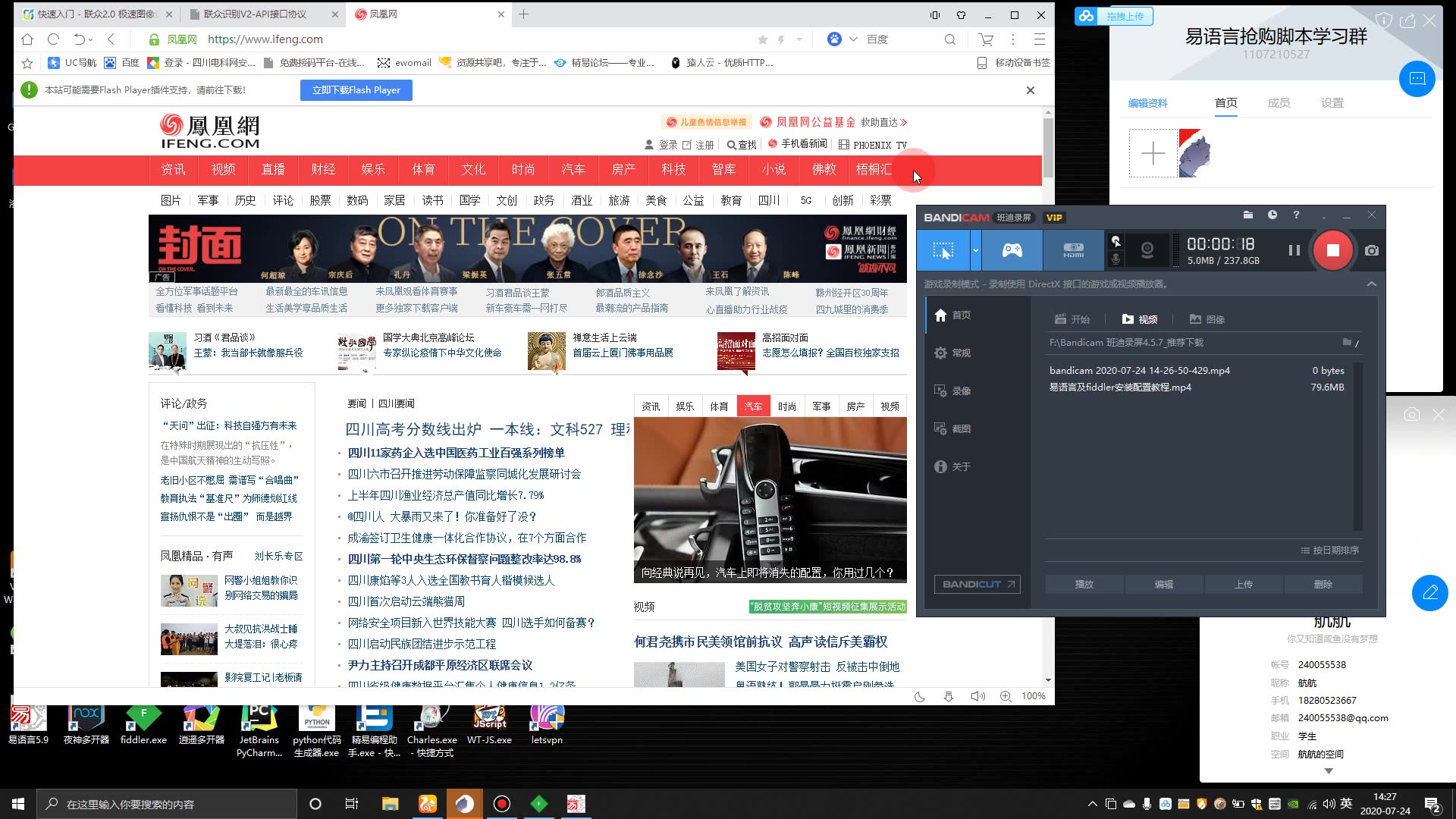Open the 截图 settings in Bandicam sidebar

pos(953,428)
